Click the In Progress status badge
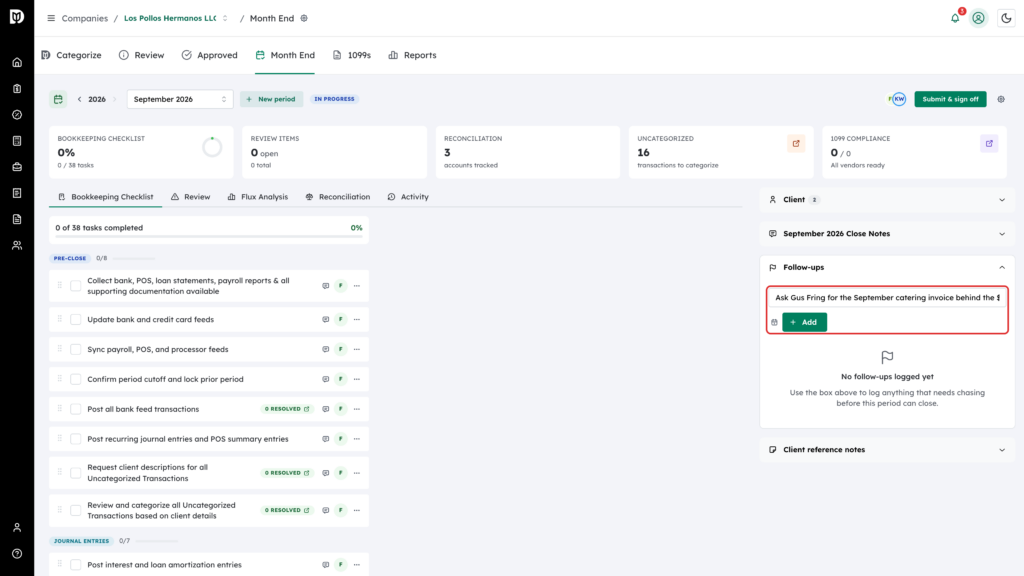Viewport: 1024px width, 576px height. coord(334,99)
